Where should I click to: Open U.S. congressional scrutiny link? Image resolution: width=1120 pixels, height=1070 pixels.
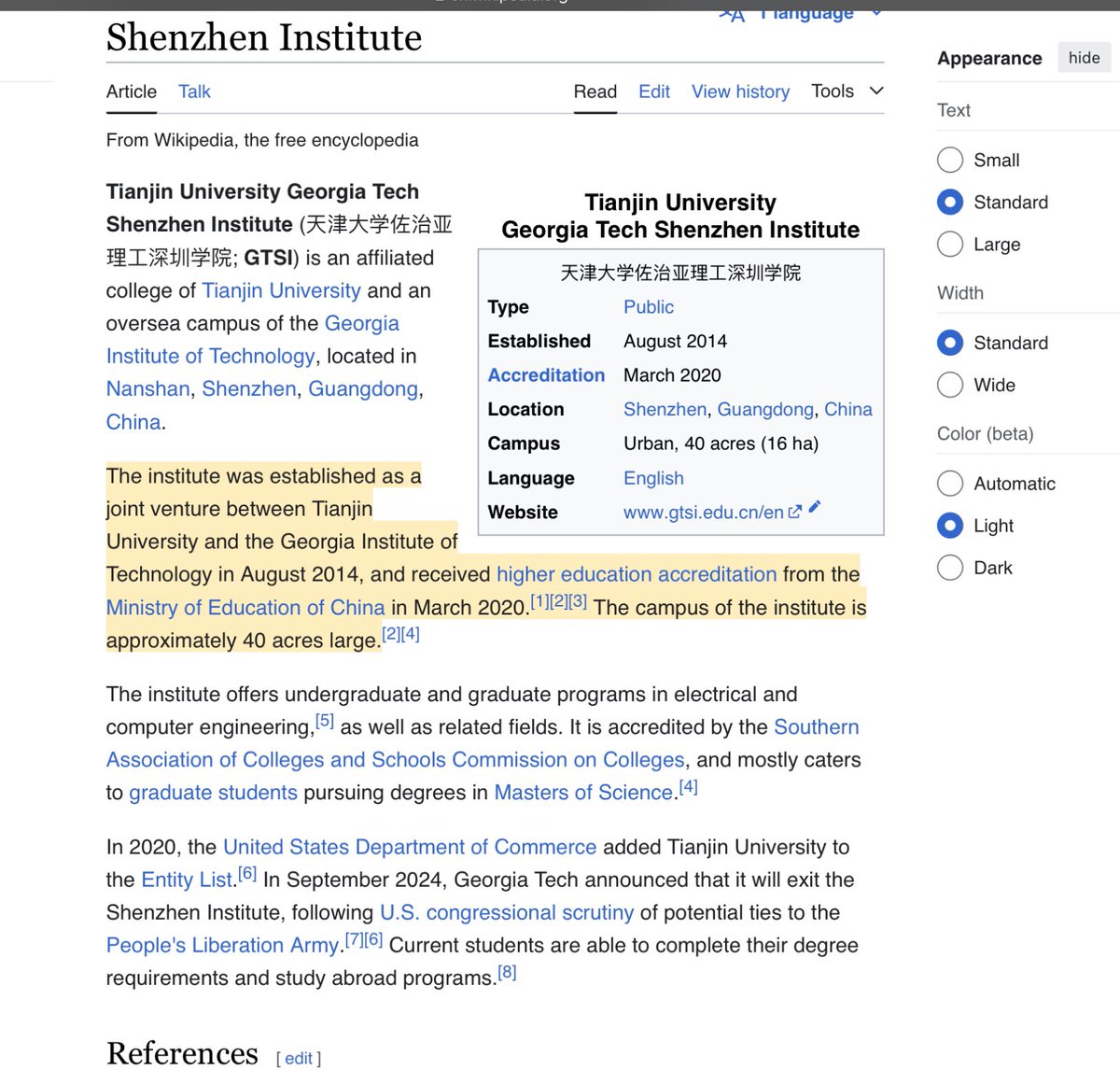(507, 912)
